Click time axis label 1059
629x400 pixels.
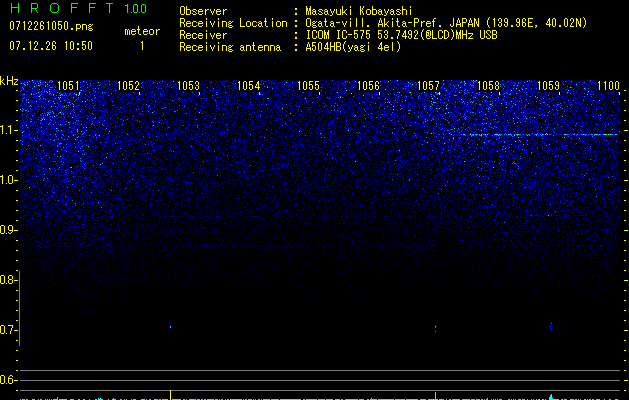point(548,86)
